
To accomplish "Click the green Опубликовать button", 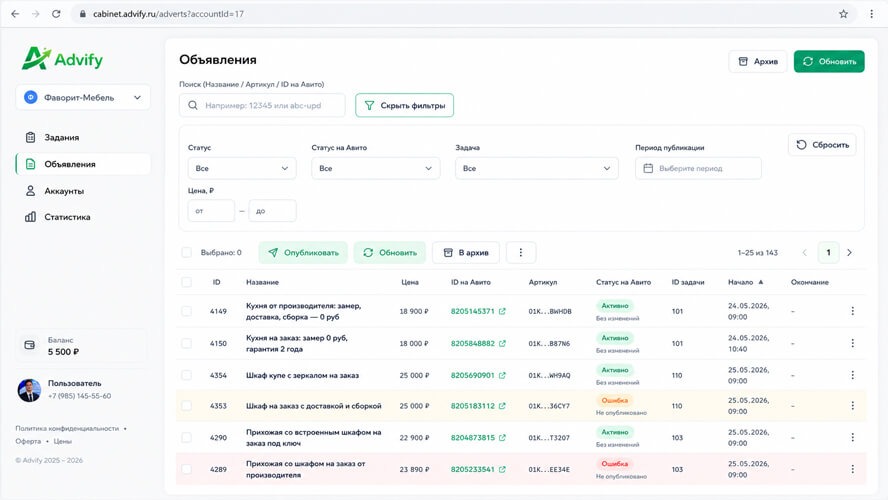I will pos(304,253).
